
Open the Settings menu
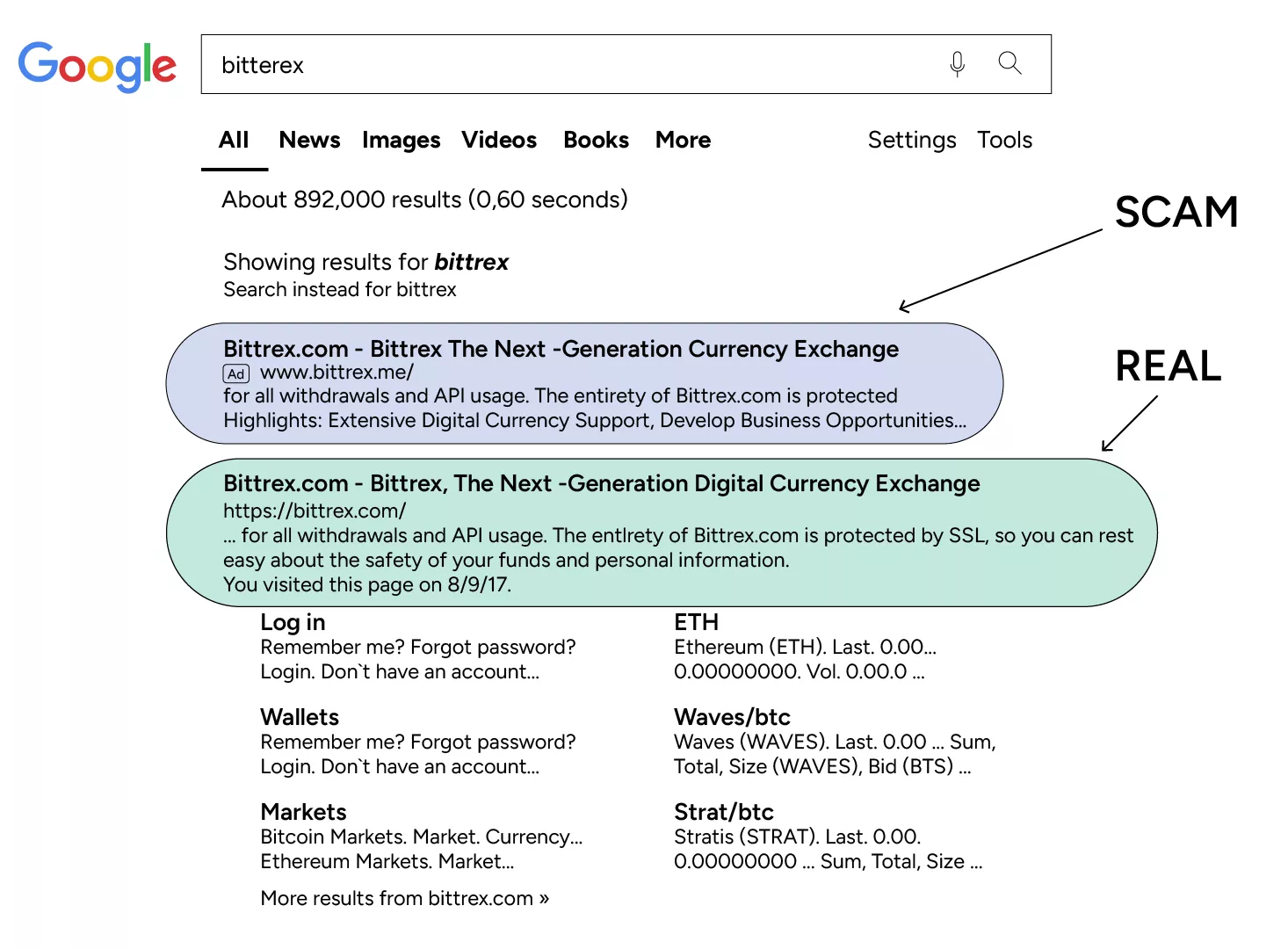[x=911, y=141]
